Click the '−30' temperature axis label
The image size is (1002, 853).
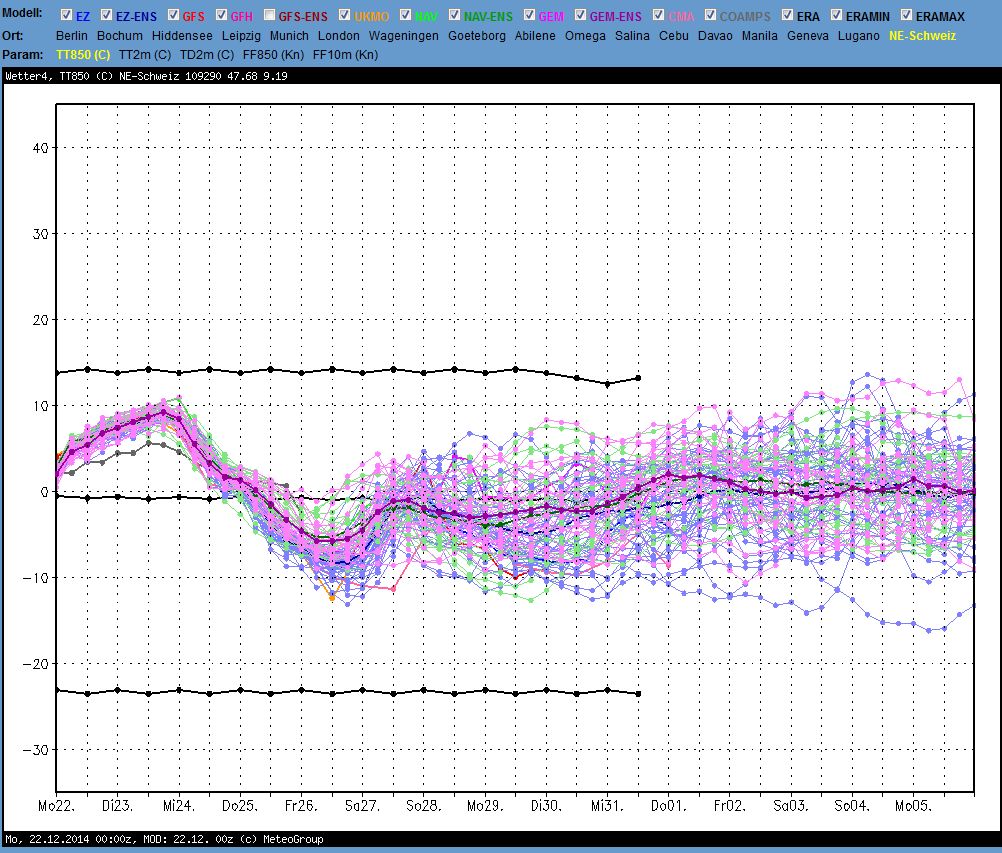(x=36, y=749)
